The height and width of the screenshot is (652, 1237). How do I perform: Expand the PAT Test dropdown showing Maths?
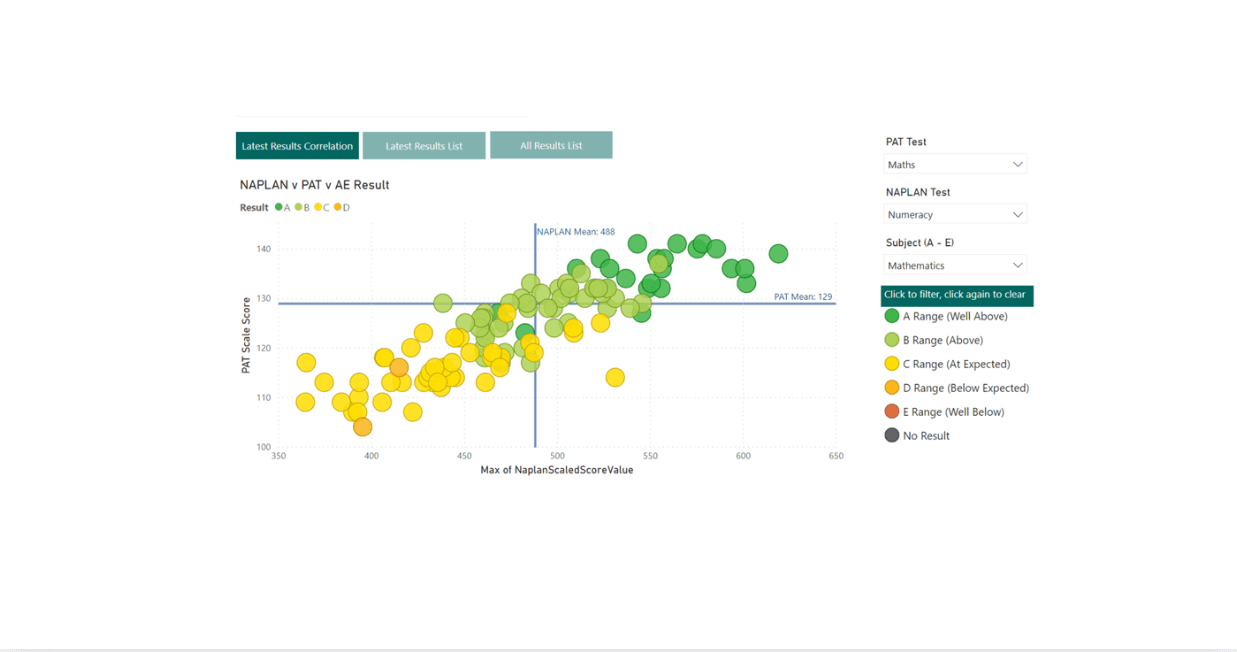pyautogui.click(x=955, y=165)
